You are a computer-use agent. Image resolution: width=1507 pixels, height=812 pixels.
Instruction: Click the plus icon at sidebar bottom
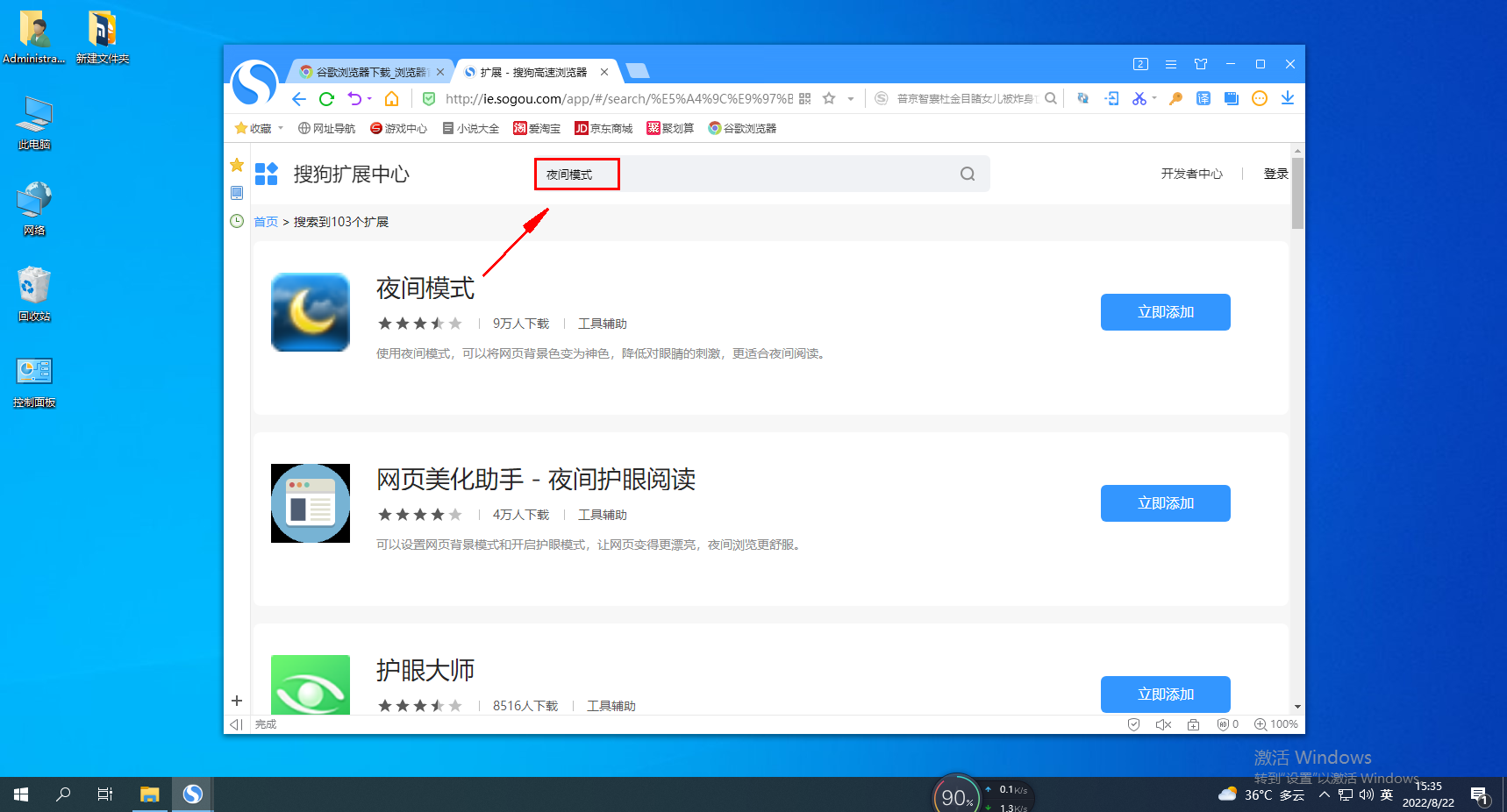tap(237, 701)
